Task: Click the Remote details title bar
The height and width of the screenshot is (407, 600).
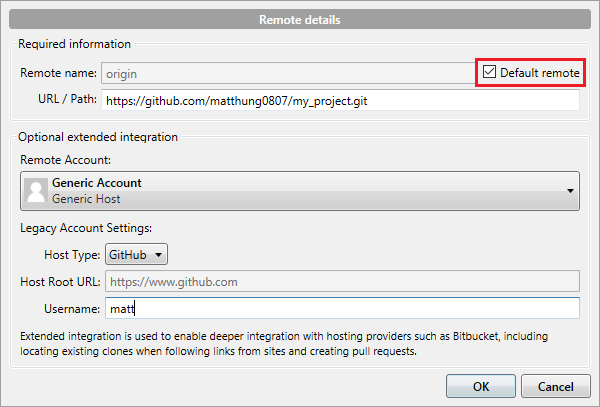Action: [x=300, y=18]
